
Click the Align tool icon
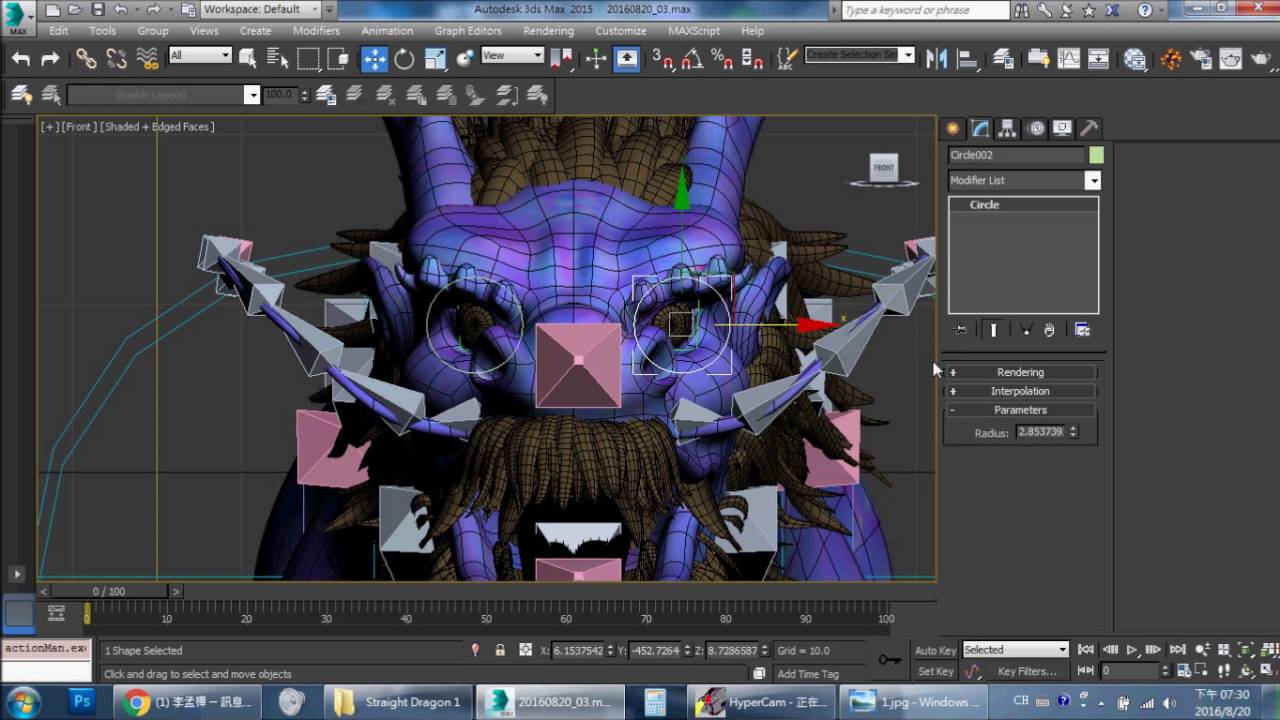pos(967,59)
